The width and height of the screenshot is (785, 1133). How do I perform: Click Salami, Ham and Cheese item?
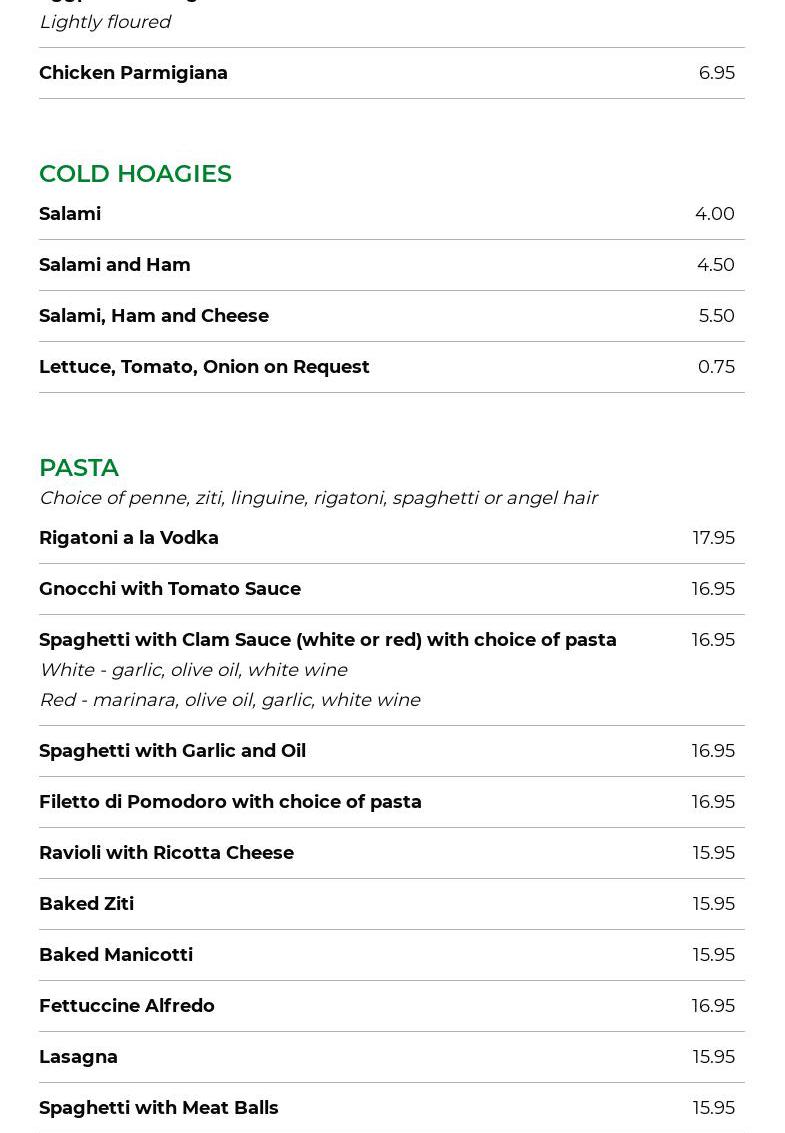[154, 316]
